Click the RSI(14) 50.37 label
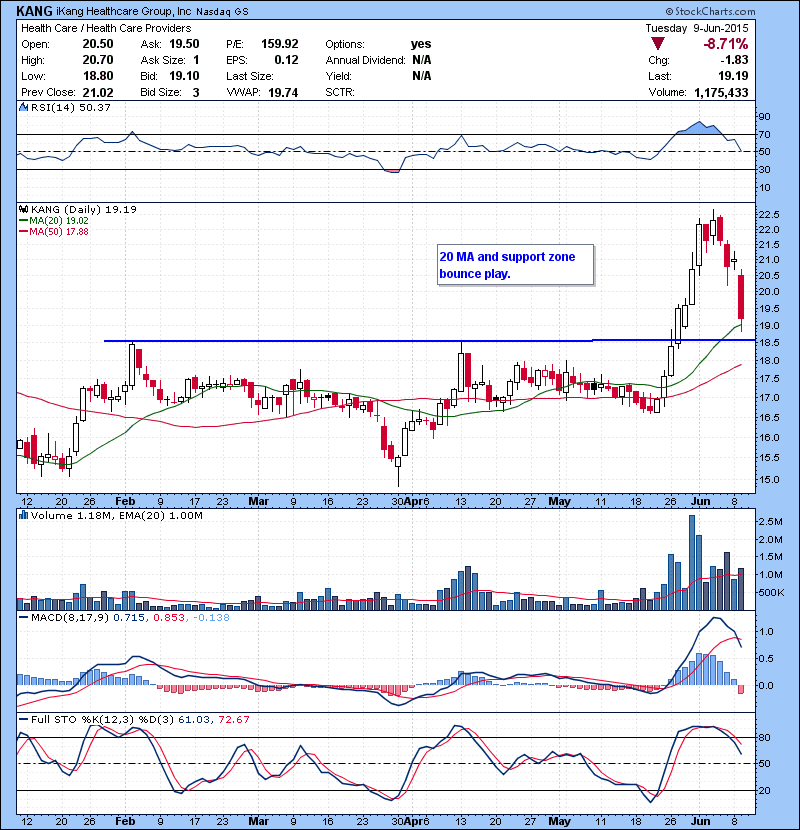800x830 pixels. coord(71,107)
